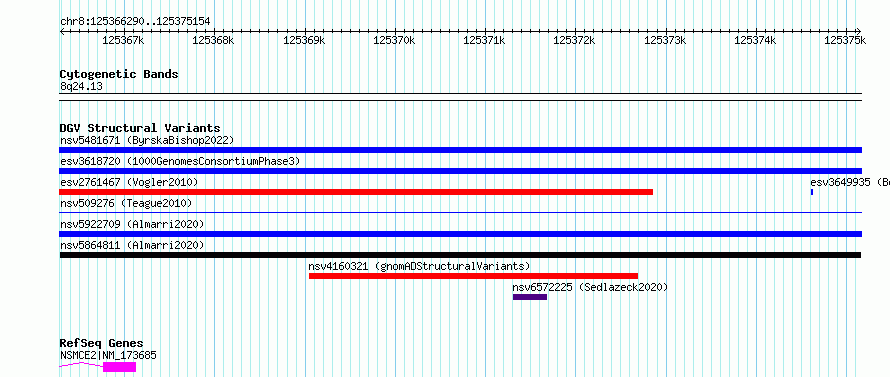Open nsv4160321 (gnomADStructuralVariants) label
The image size is (890, 377).
tap(419, 266)
